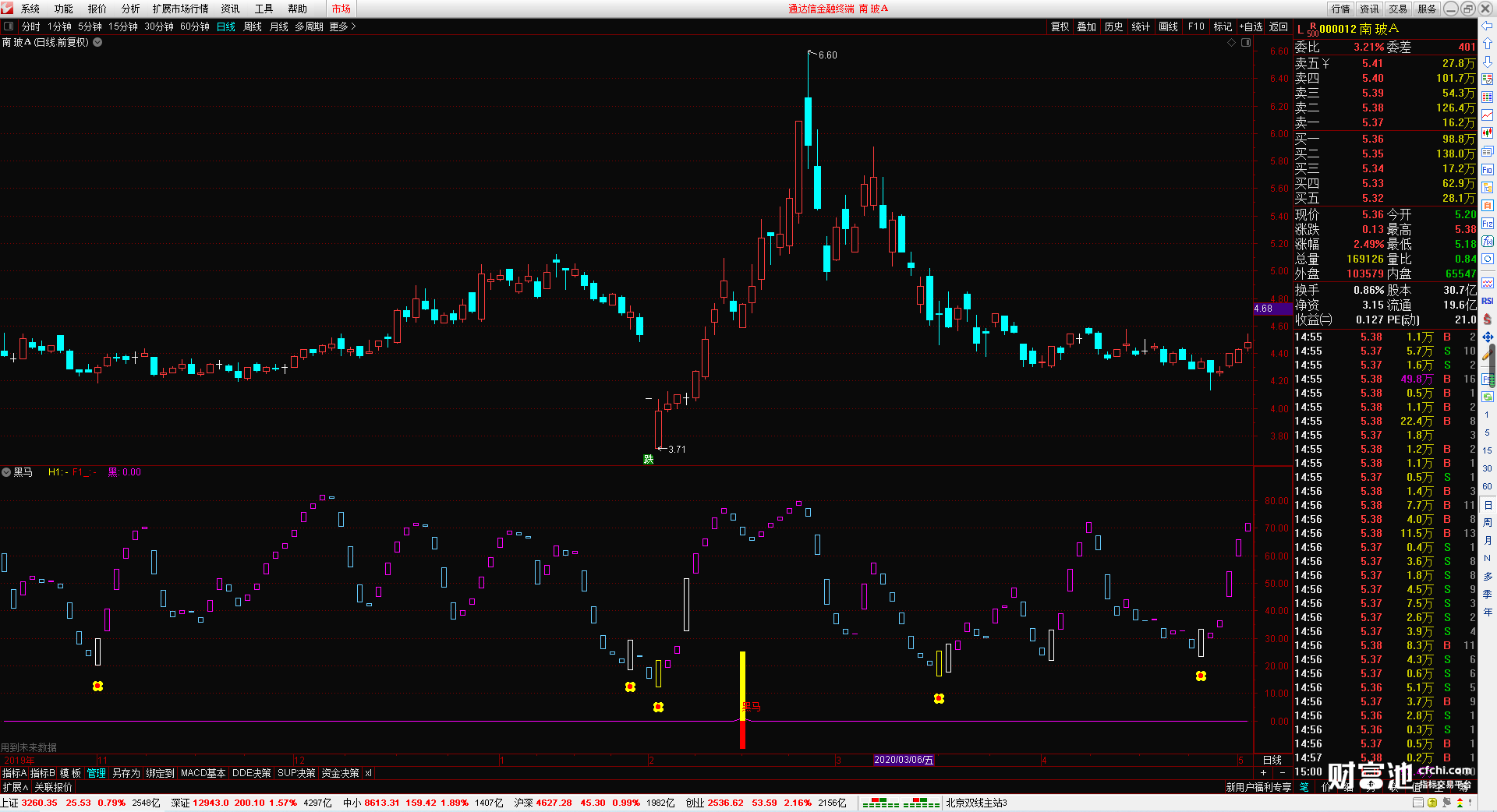Toggle 标记 mark option
Screen dimensions: 1497x812
tap(1223, 26)
